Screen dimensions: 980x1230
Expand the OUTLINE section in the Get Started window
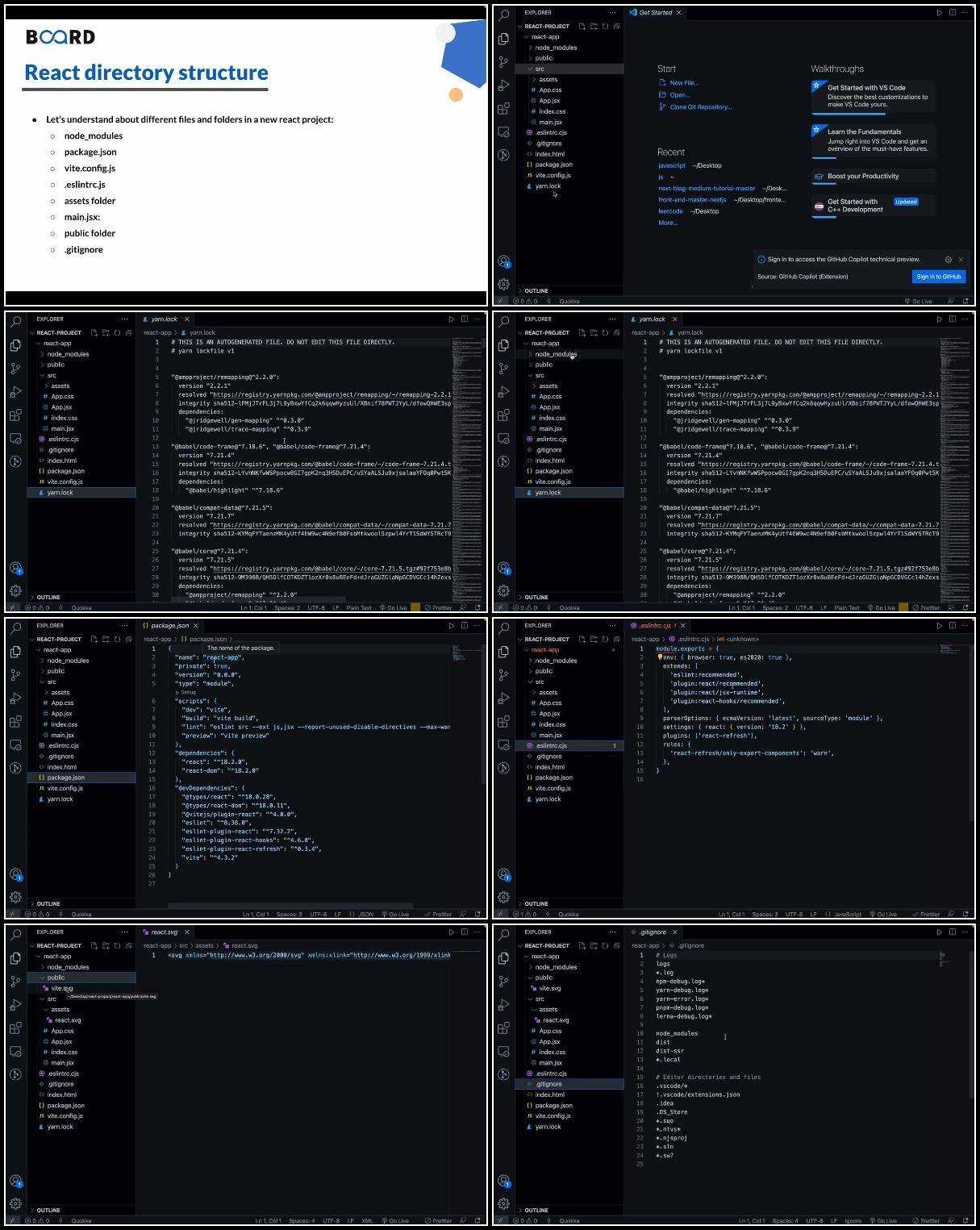(x=569, y=290)
